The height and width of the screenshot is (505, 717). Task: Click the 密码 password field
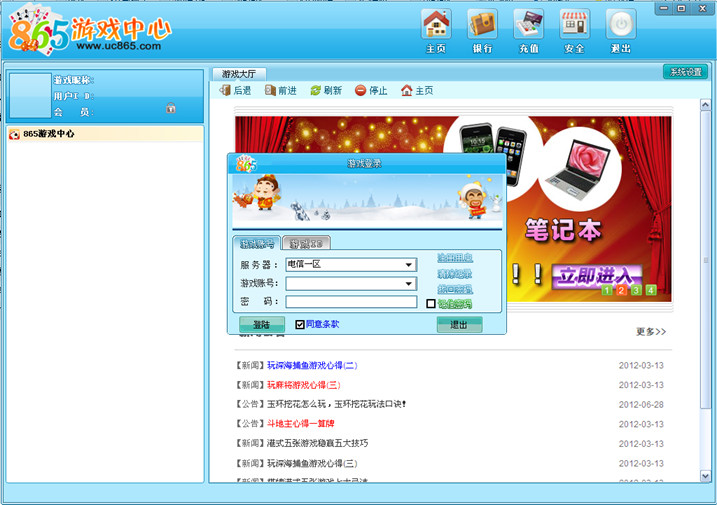click(351, 301)
